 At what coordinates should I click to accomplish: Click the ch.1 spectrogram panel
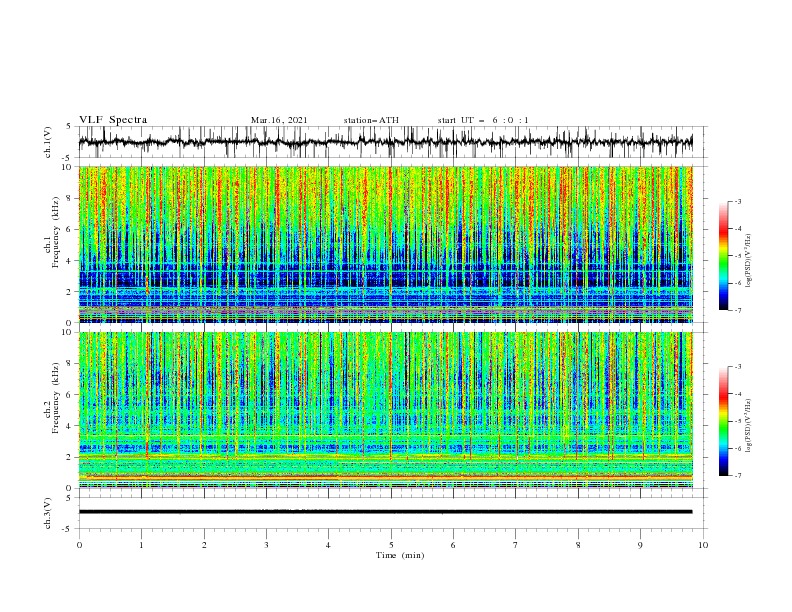tap(385, 244)
